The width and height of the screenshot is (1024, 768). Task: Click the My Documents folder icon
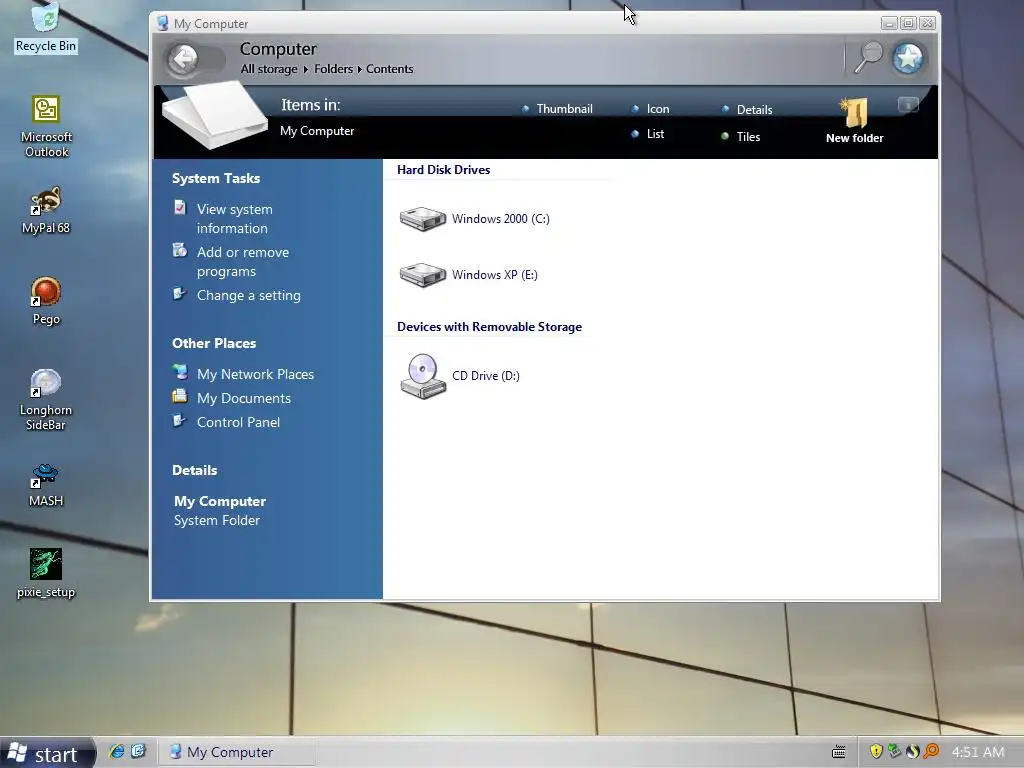click(x=180, y=396)
